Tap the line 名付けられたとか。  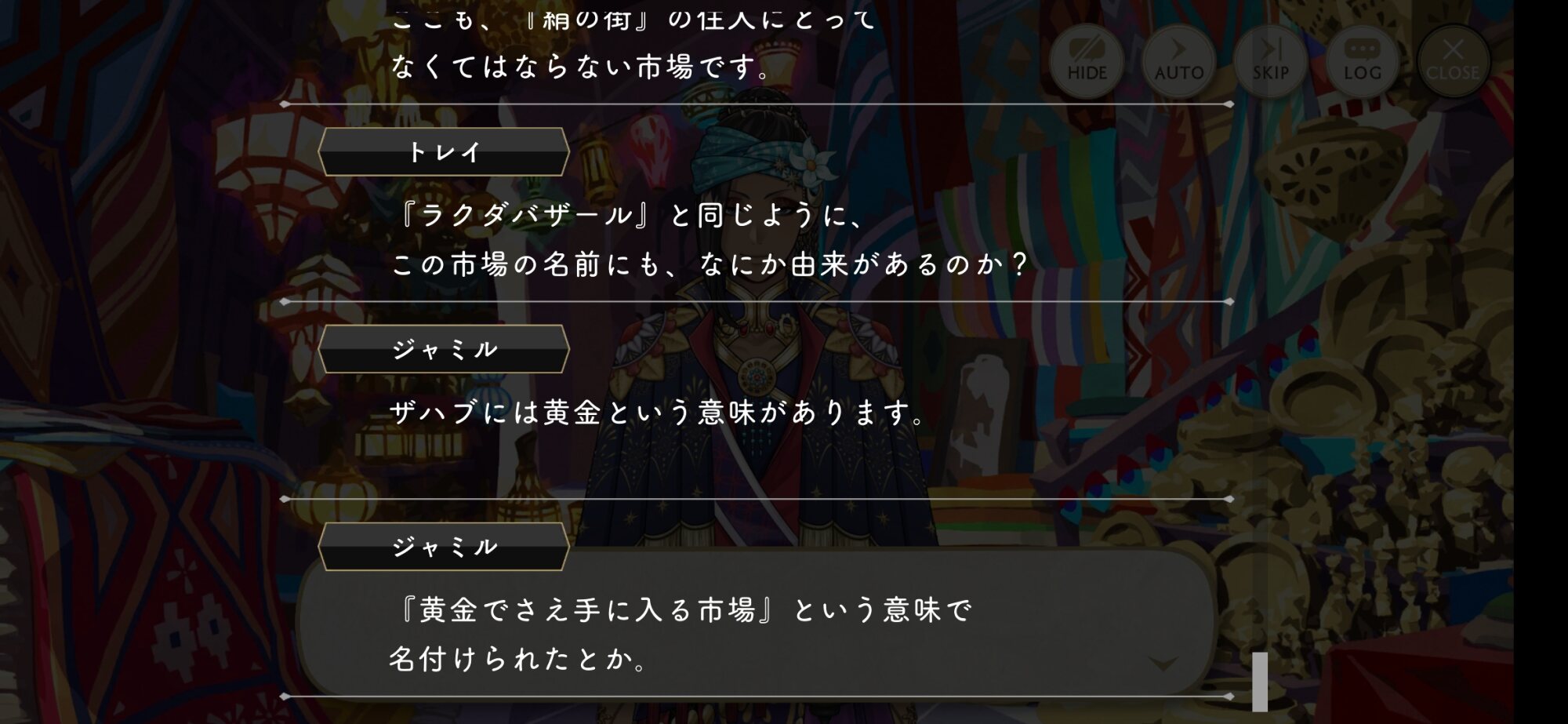[519, 659]
